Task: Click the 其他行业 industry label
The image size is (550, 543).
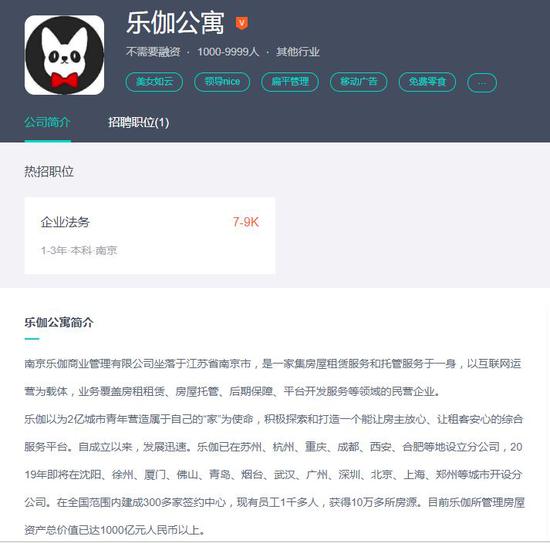Action: pyautogui.click(x=297, y=52)
